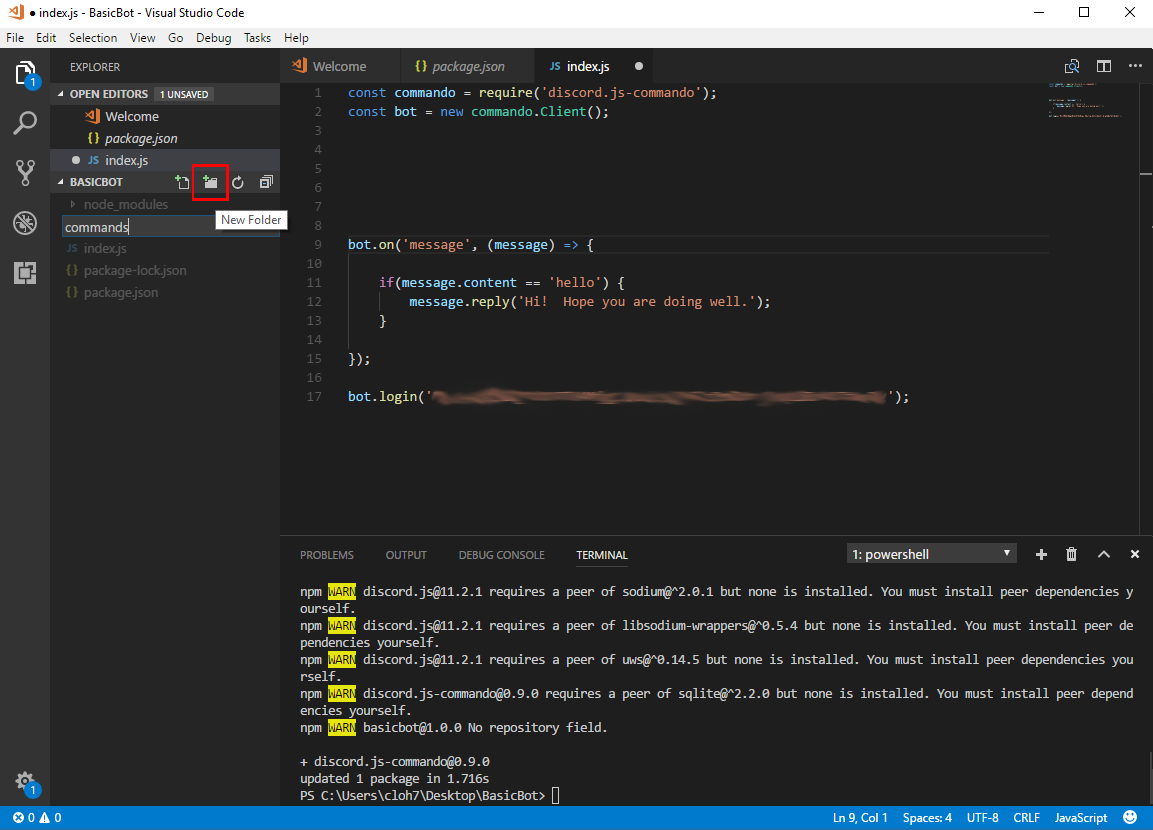The width and height of the screenshot is (1153, 830).
Task: Click the terminal prompt line
Action: click(429, 795)
